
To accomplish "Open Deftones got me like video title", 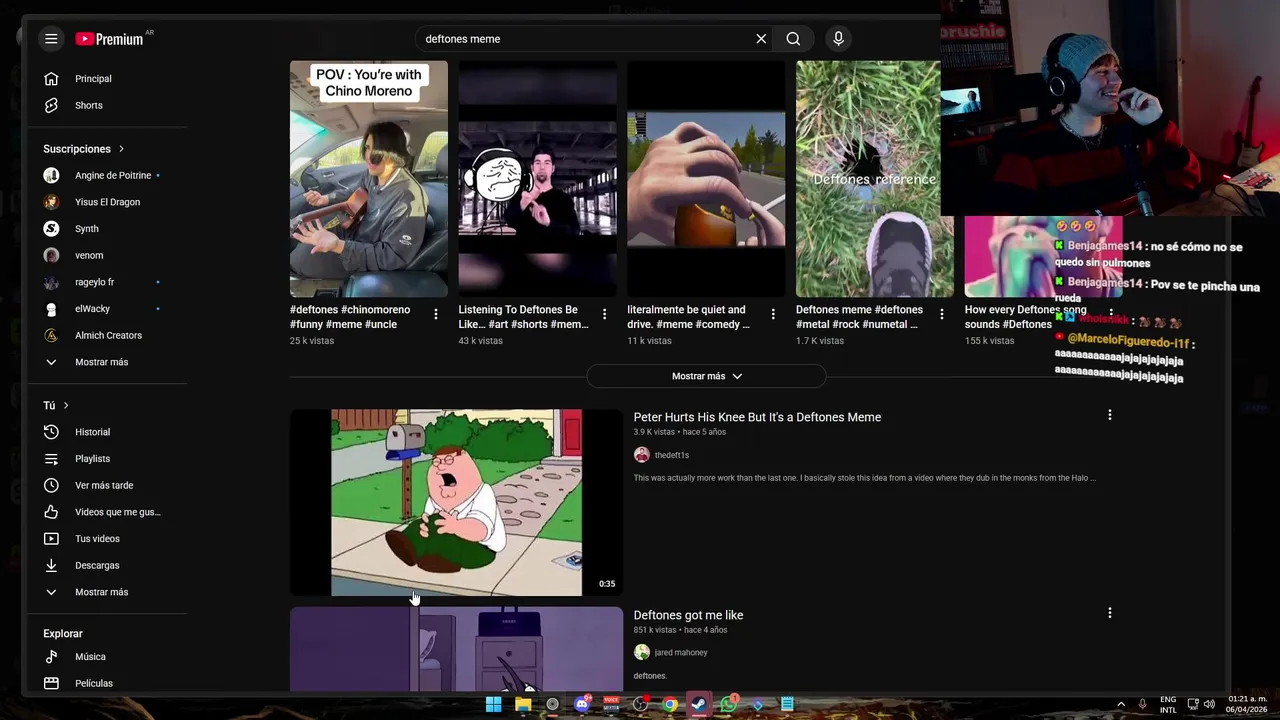I will 688,615.
